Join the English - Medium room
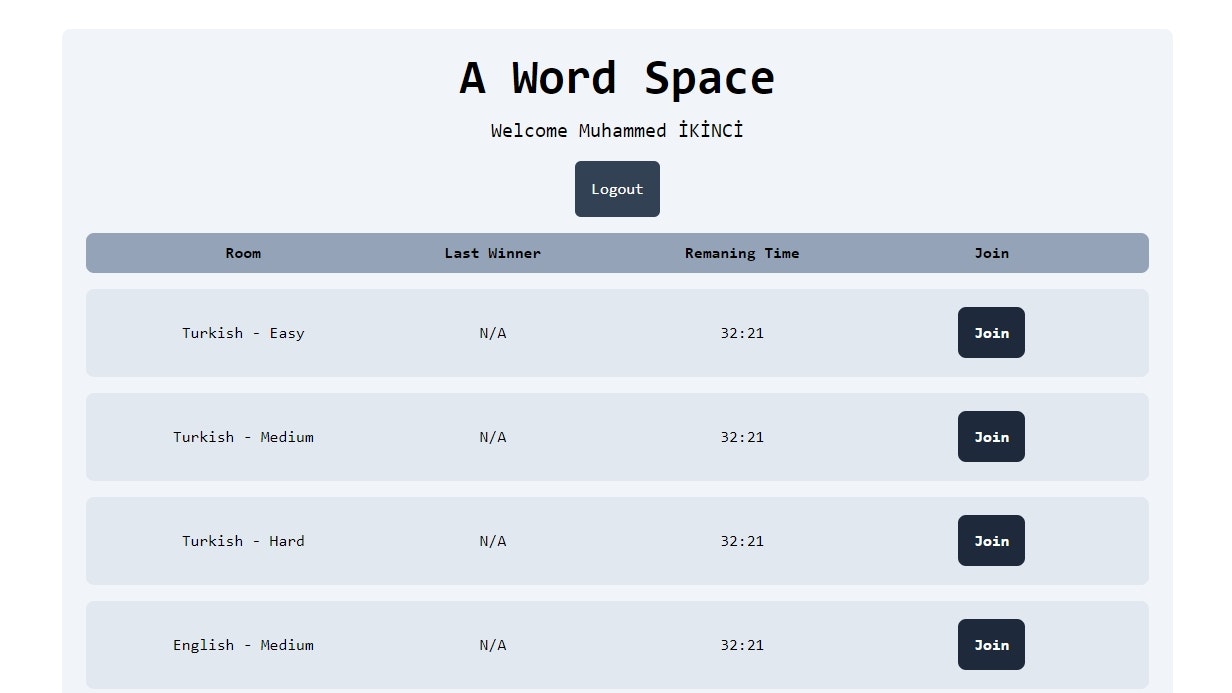The width and height of the screenshot is (1232, 693). pyautogui.click(x=991, y=644)
